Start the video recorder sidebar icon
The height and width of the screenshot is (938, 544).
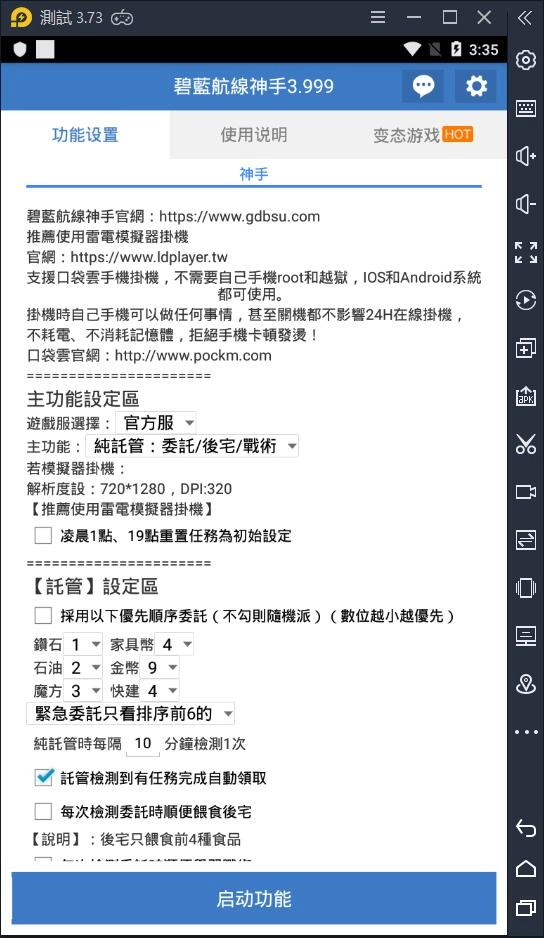pos(525,492)
